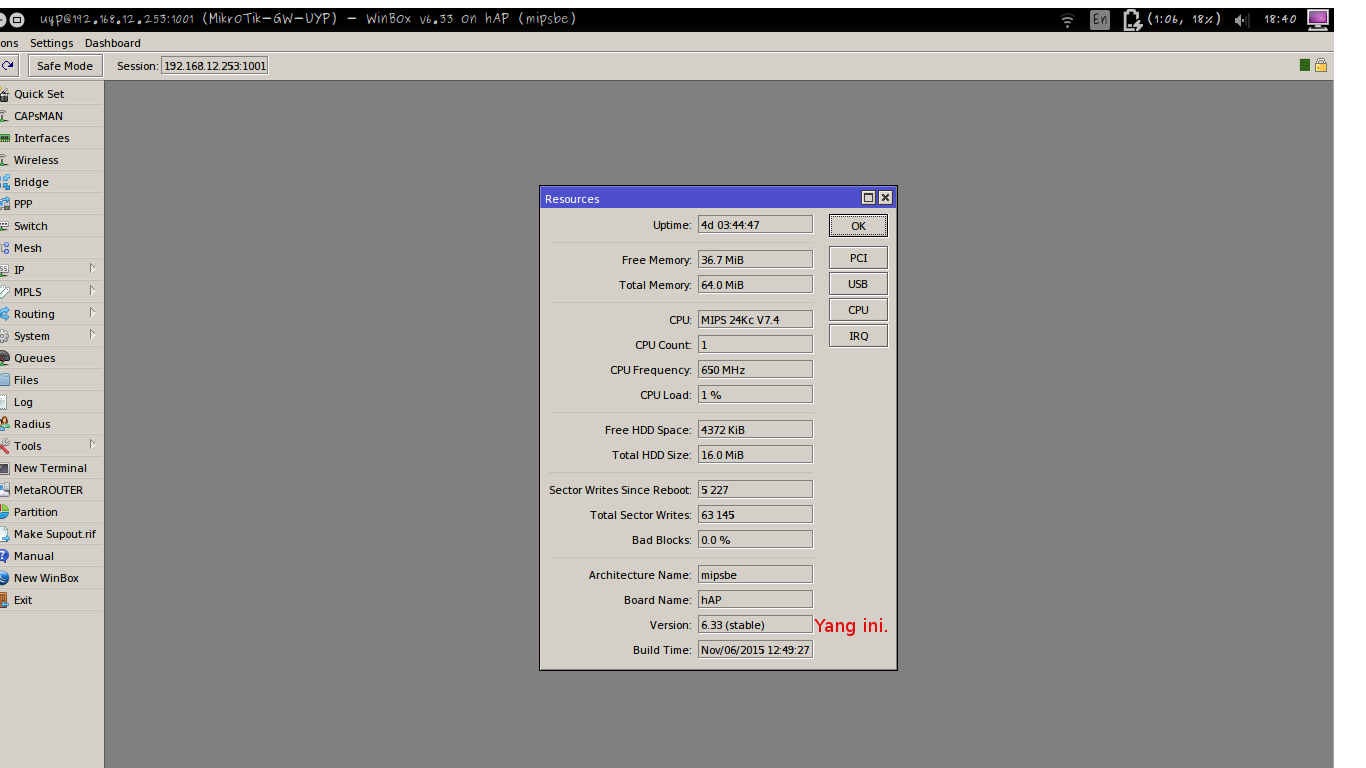Click the Total Sector Writes value 63 145
Image resolution: width=1366 pixels, height=768 pixels.
[755, 515]
